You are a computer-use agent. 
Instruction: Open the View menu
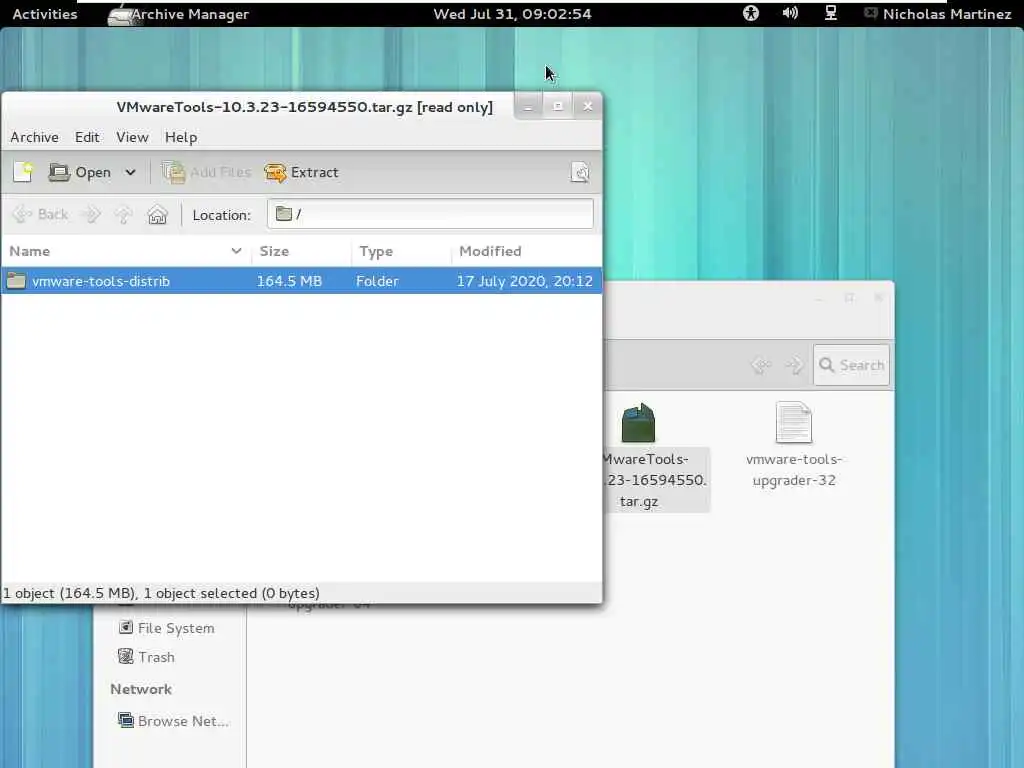(x=132, y=137)
